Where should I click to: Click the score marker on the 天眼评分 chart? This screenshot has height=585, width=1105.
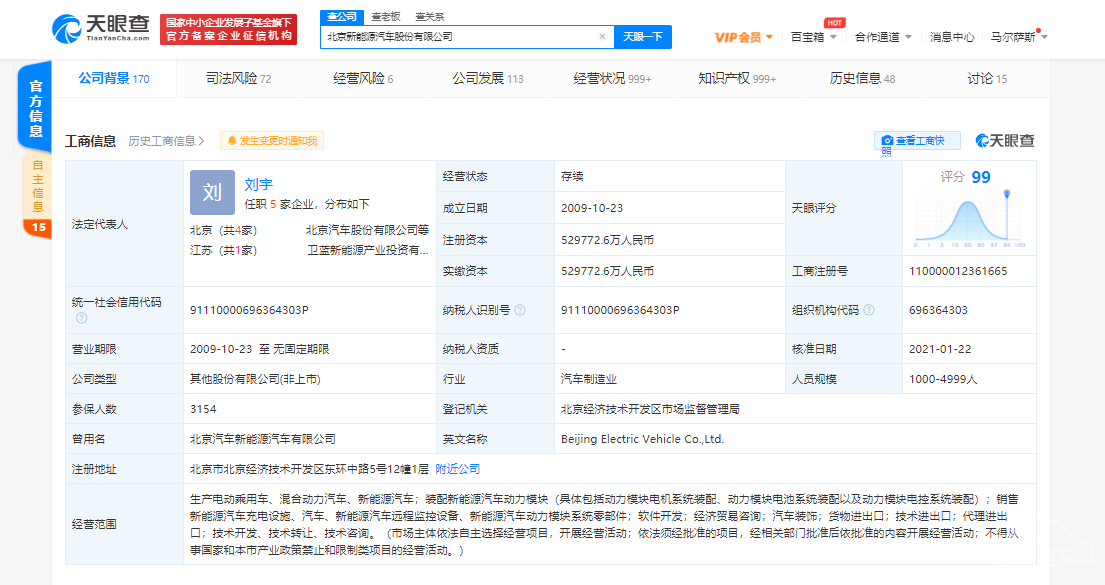tap(1007, 193)
